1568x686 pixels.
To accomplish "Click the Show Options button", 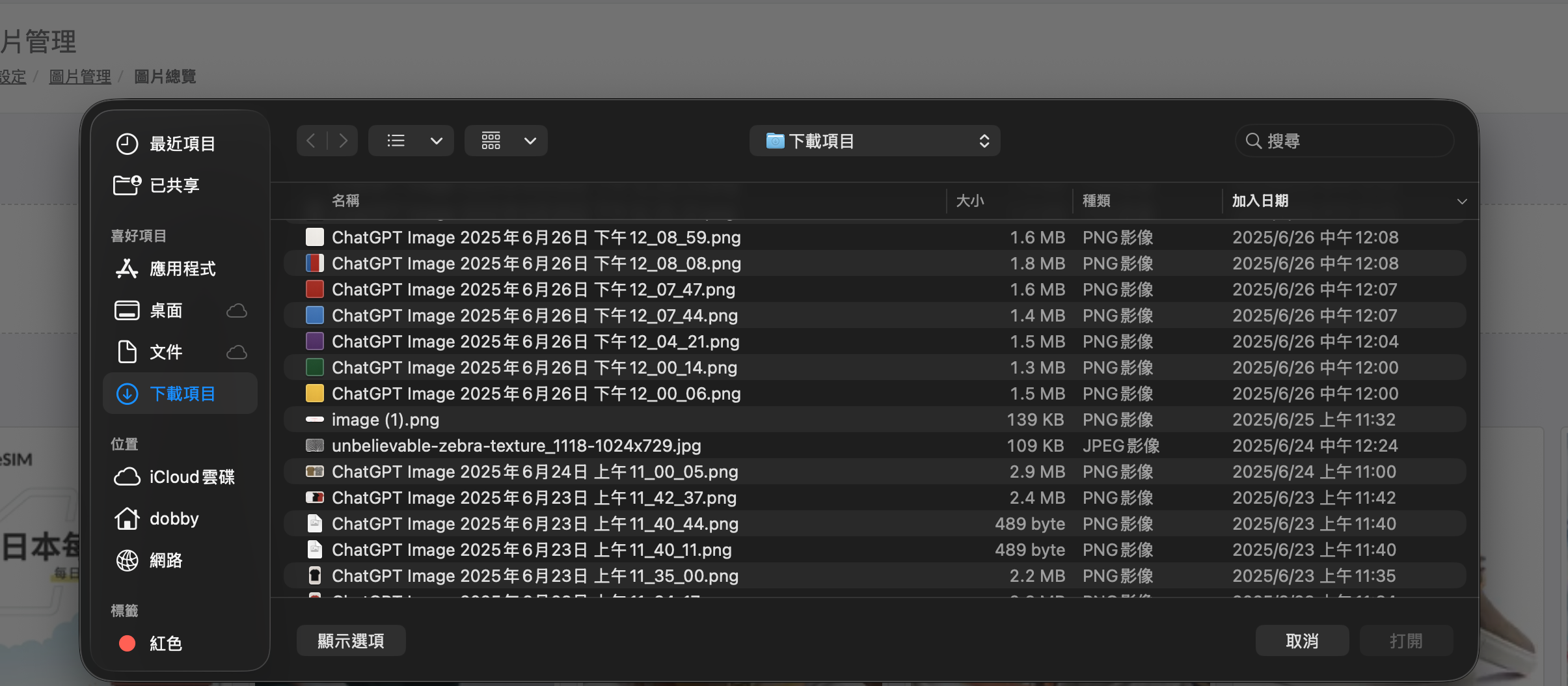I will tap(351, 641).
